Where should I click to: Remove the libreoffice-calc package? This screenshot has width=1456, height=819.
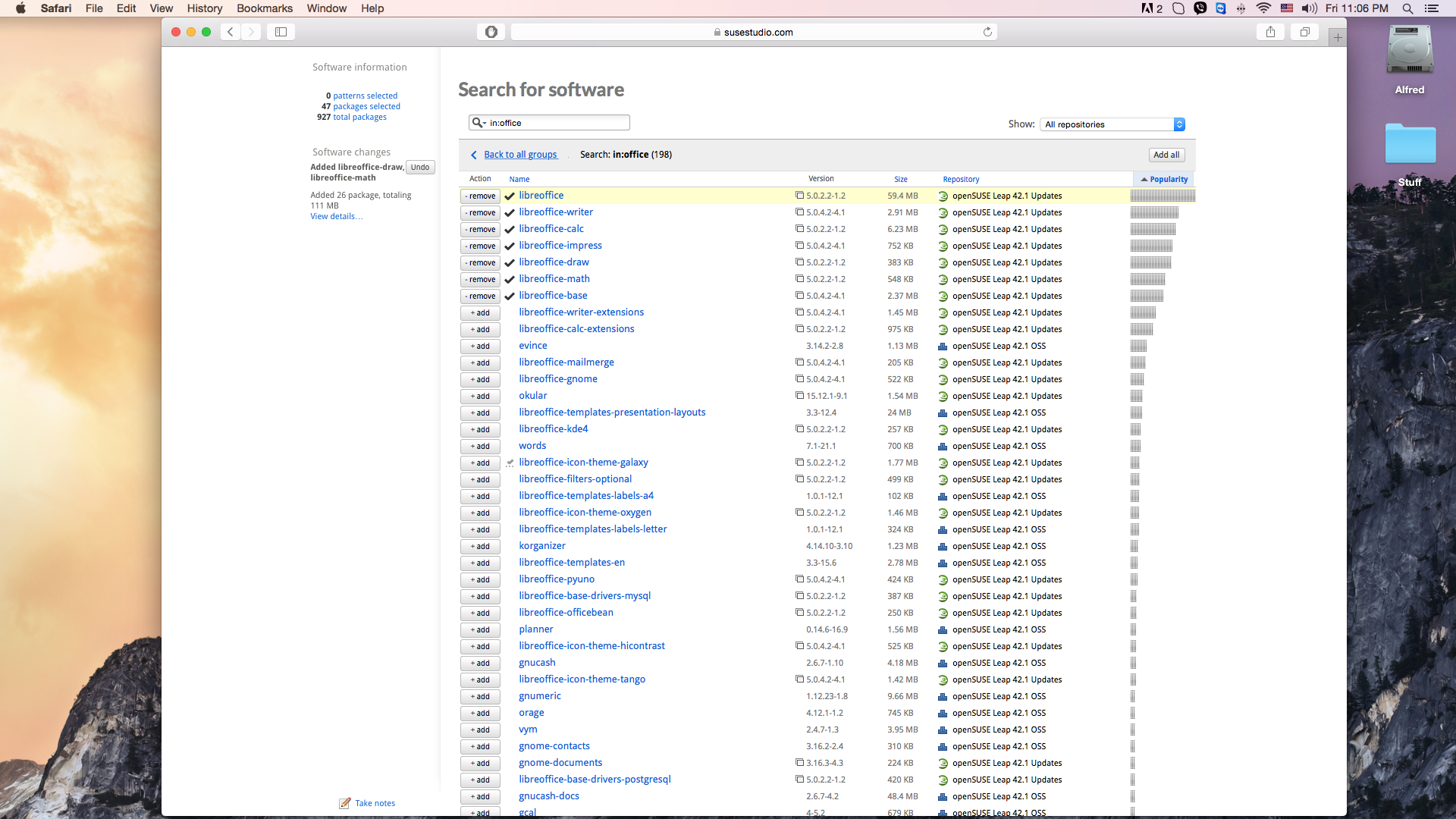click(480, 229)
